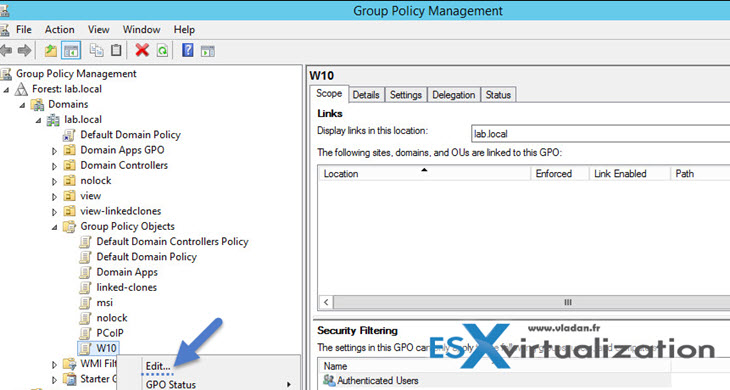Open Help via the blue question icon
730x390 pixels.
[188, 50]
